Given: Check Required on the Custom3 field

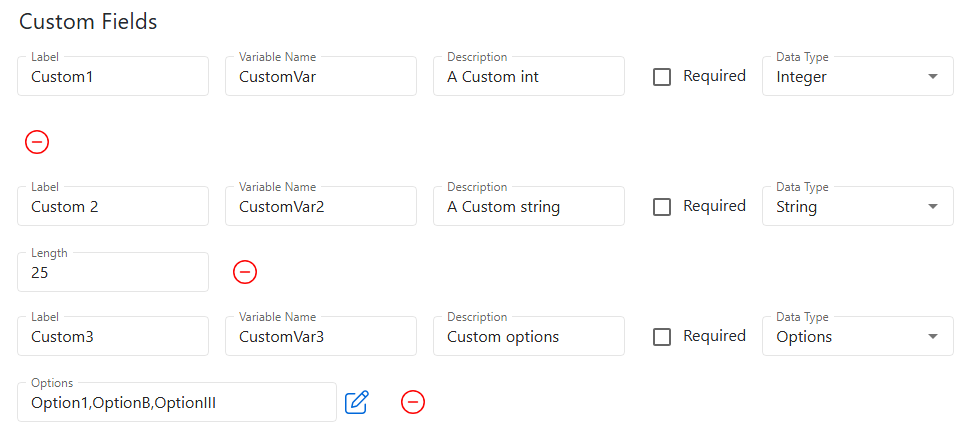Looking at the screenshot, I should pos(662,337).
